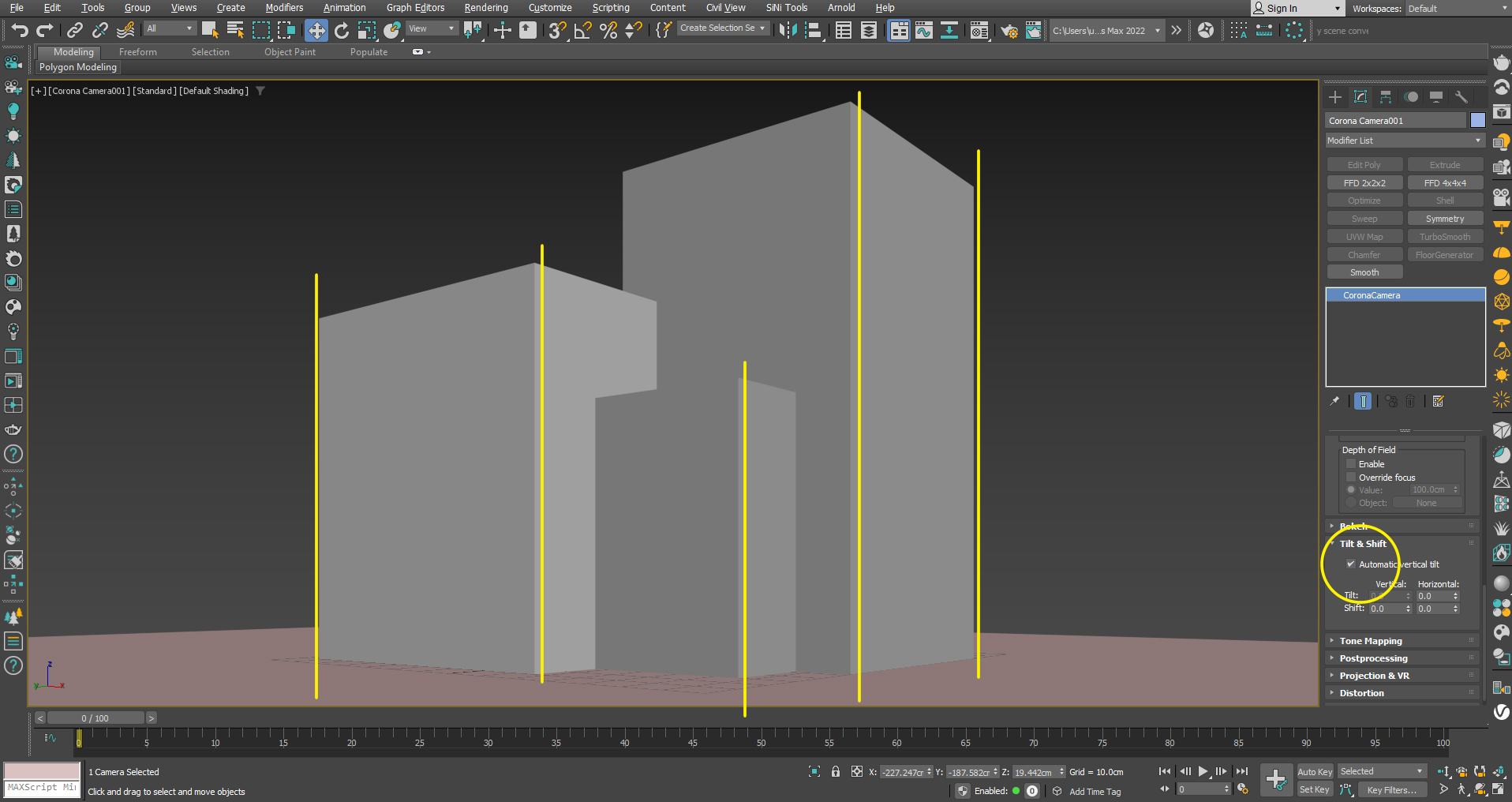Apply the FFD 2x2x2 modifier button
Image resolution: width=1512 pixels, height=802 pixels.
pyautogui.click(x=1364, y=183)
